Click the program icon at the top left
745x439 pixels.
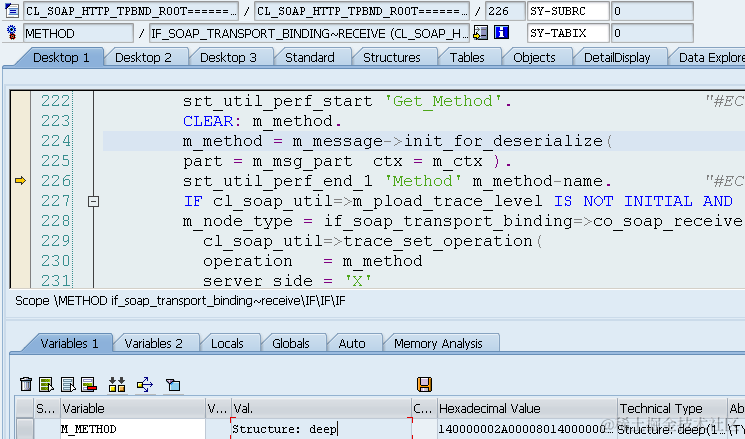click(x=11, y=10)
